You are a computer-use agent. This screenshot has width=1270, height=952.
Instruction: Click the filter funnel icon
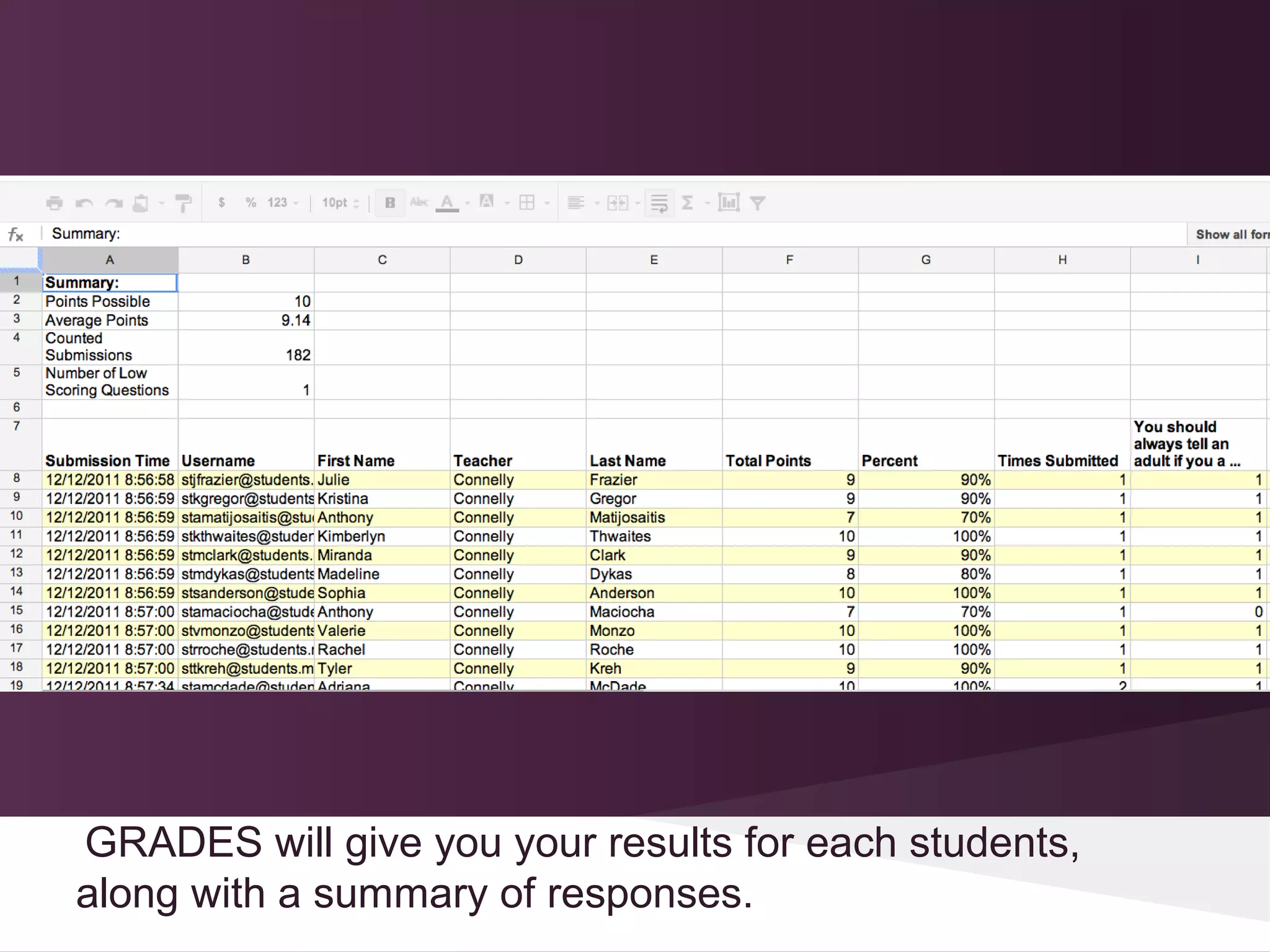[x=758, y=203]
